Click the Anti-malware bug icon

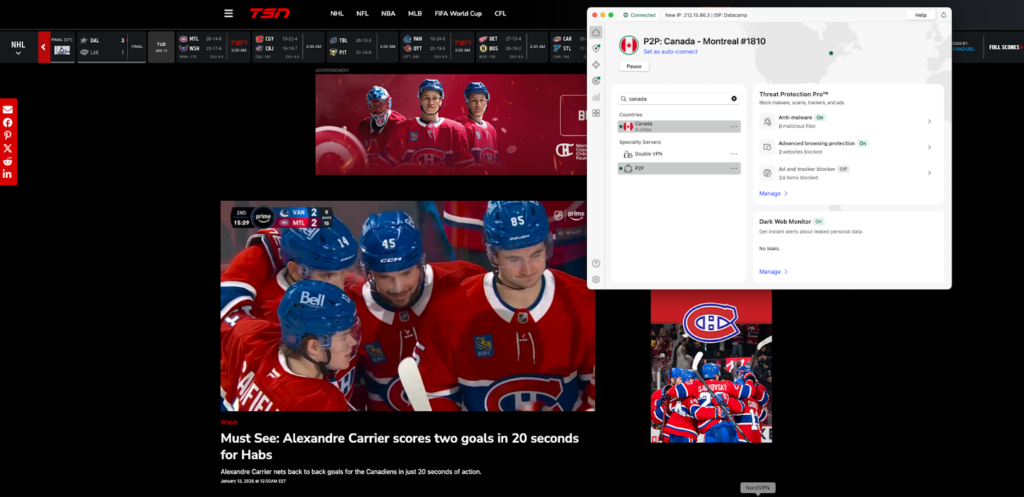coord(767,121)
